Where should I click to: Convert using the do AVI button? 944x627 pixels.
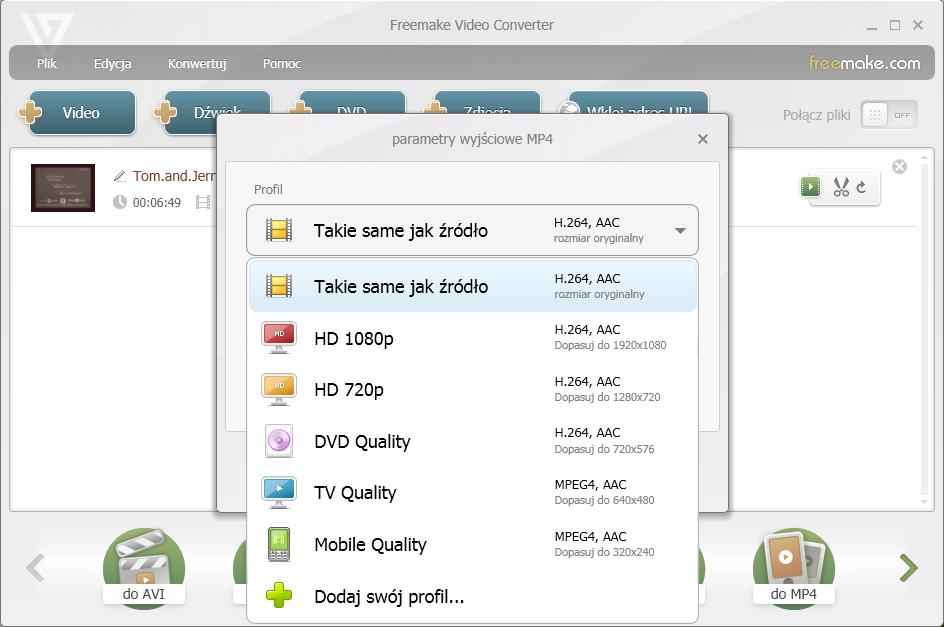click(x=144, y=567)
